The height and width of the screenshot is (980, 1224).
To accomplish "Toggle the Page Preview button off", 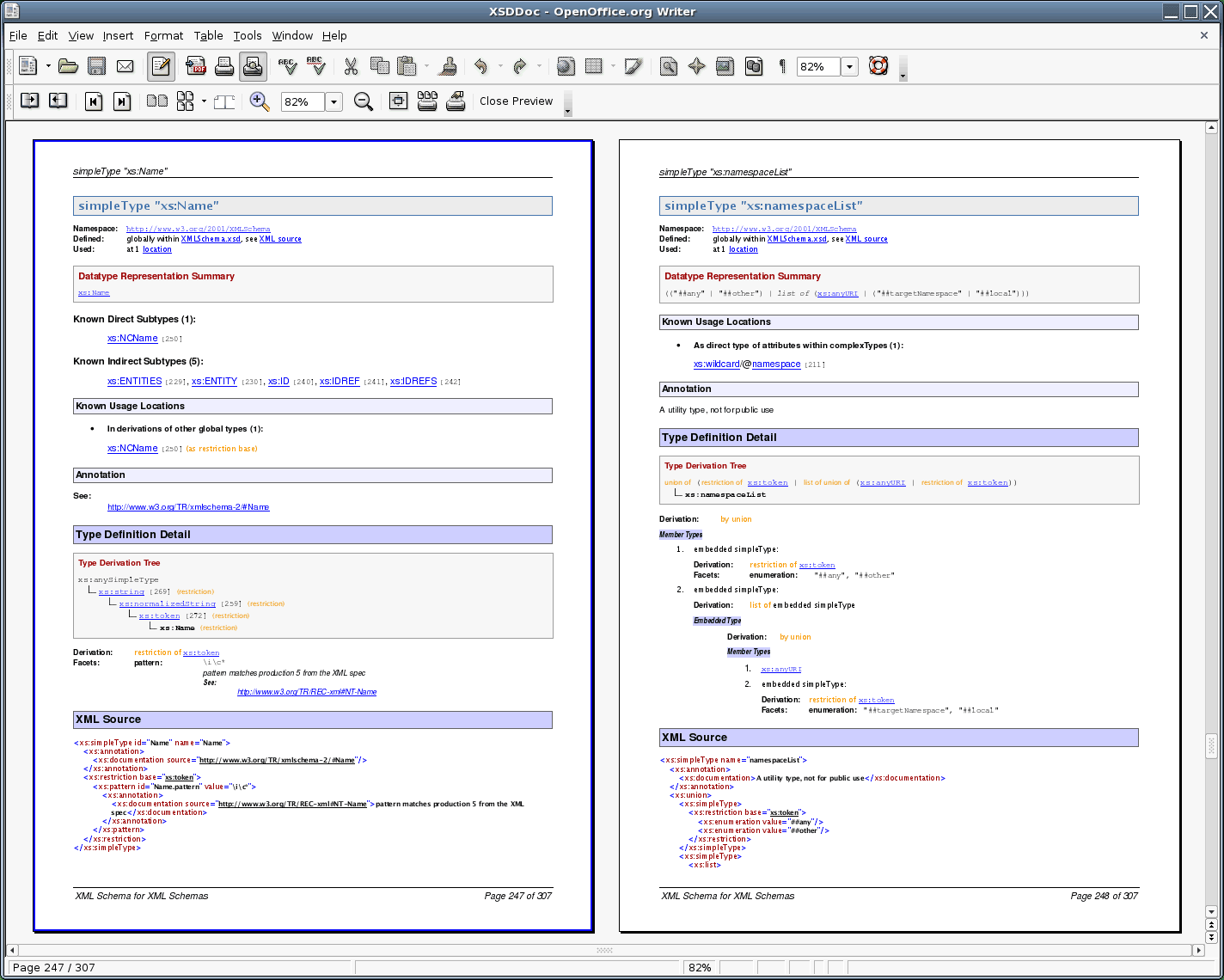I will 253,66.
